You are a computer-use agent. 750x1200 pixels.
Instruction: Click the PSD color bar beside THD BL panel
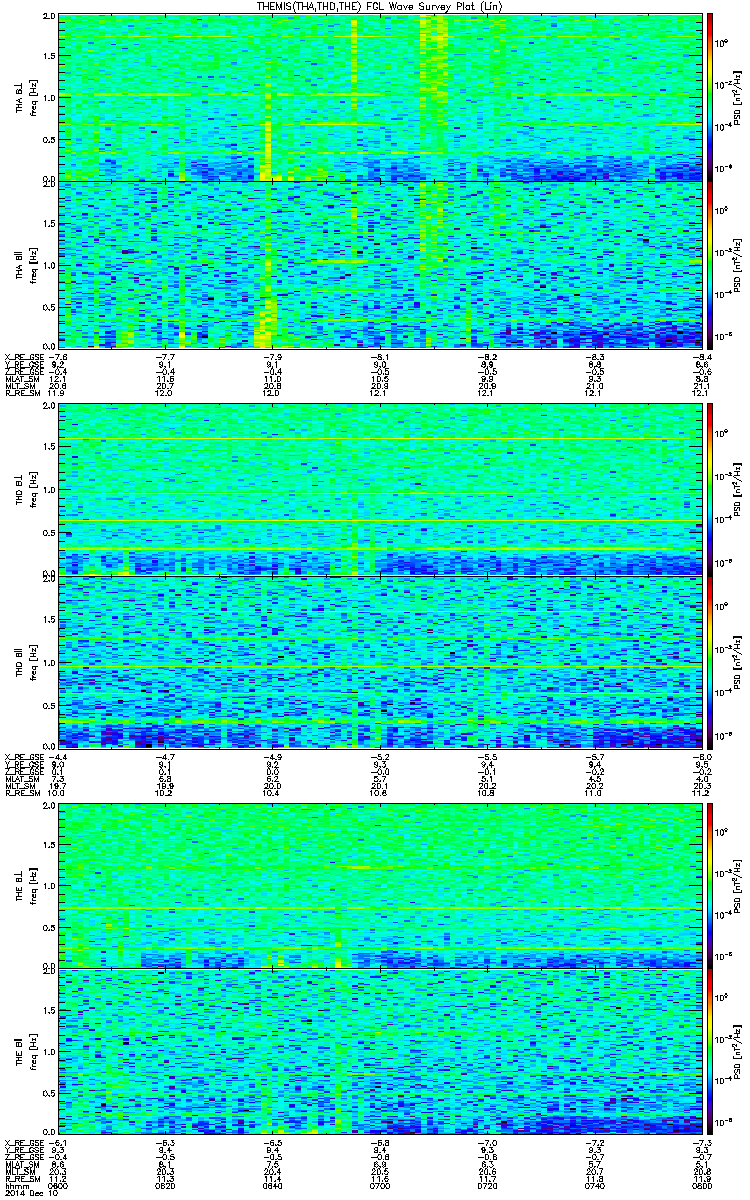711,491
